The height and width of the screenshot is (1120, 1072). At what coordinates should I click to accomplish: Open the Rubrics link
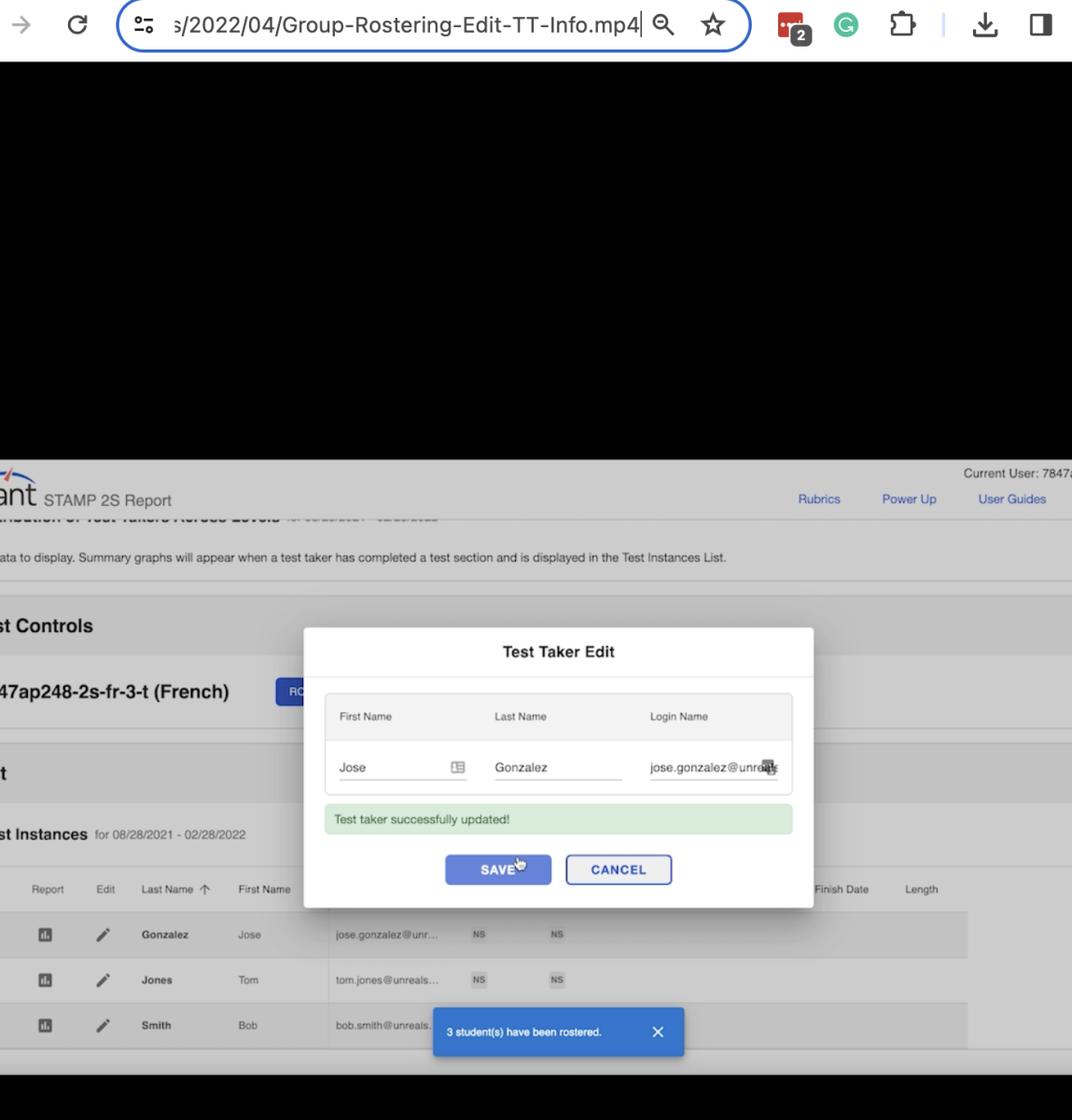819,499
